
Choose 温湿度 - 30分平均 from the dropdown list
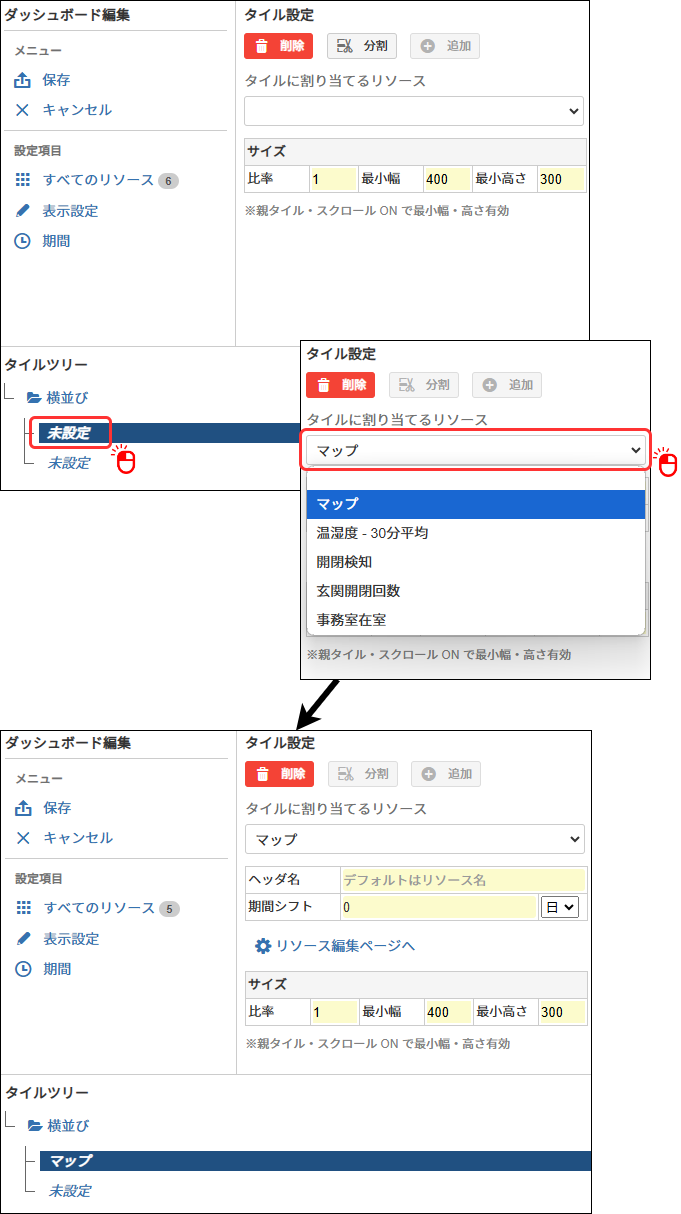pos(476,533)
